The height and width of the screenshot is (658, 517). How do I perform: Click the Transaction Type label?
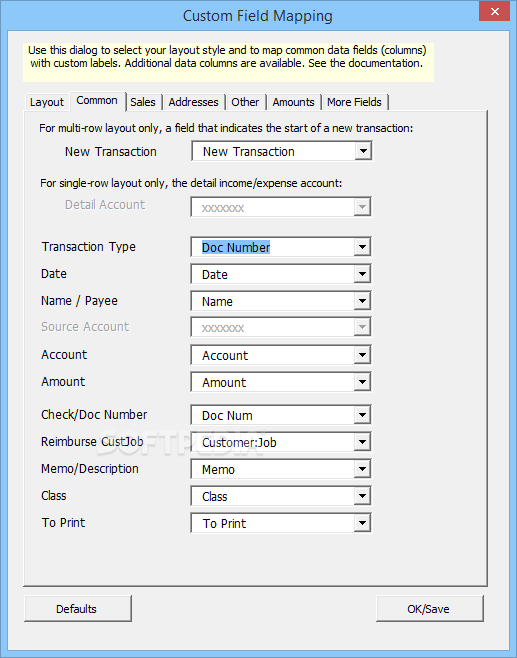tap(89, 247)
